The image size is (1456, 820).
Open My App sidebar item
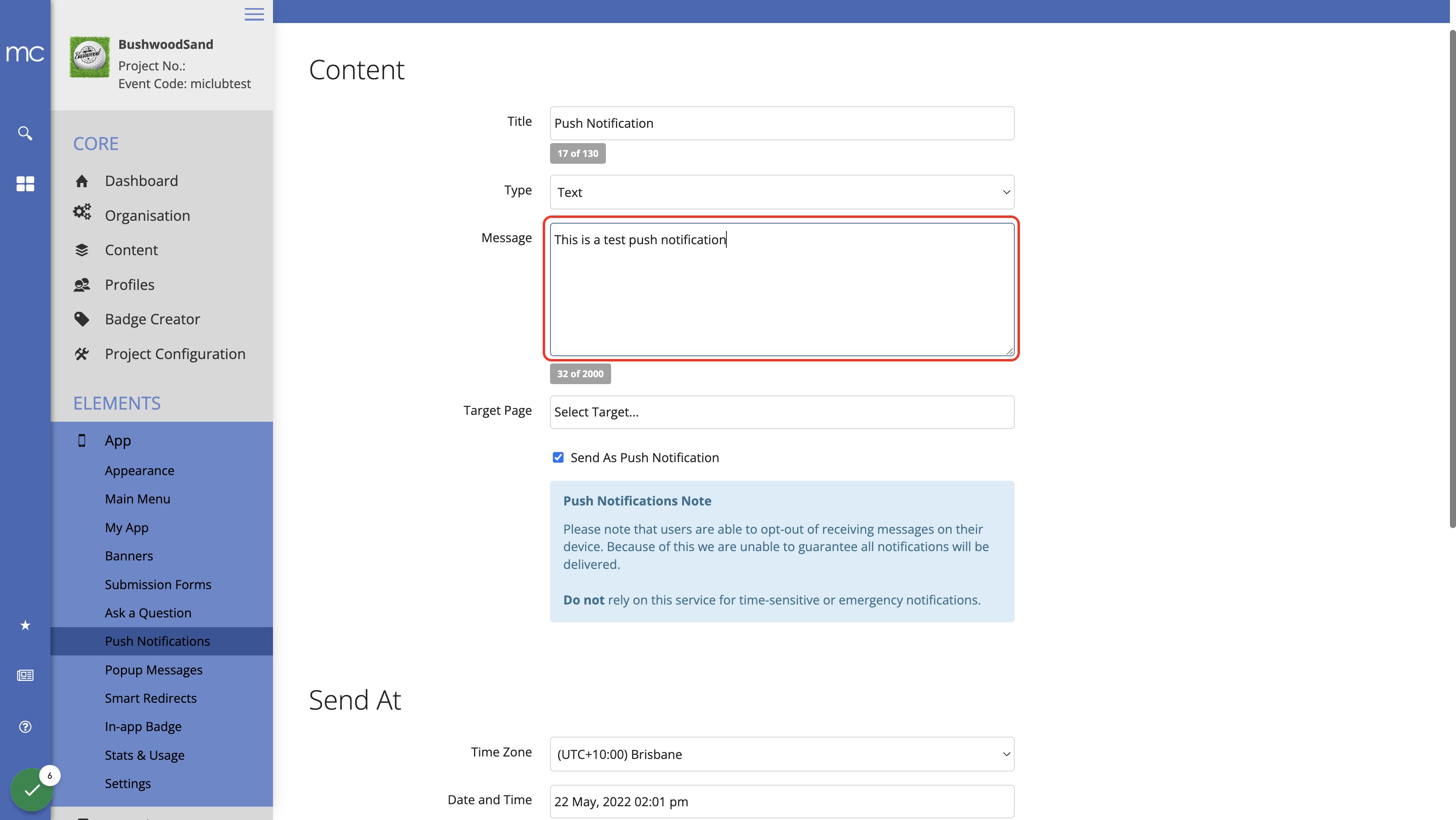[x=127, y=527]
